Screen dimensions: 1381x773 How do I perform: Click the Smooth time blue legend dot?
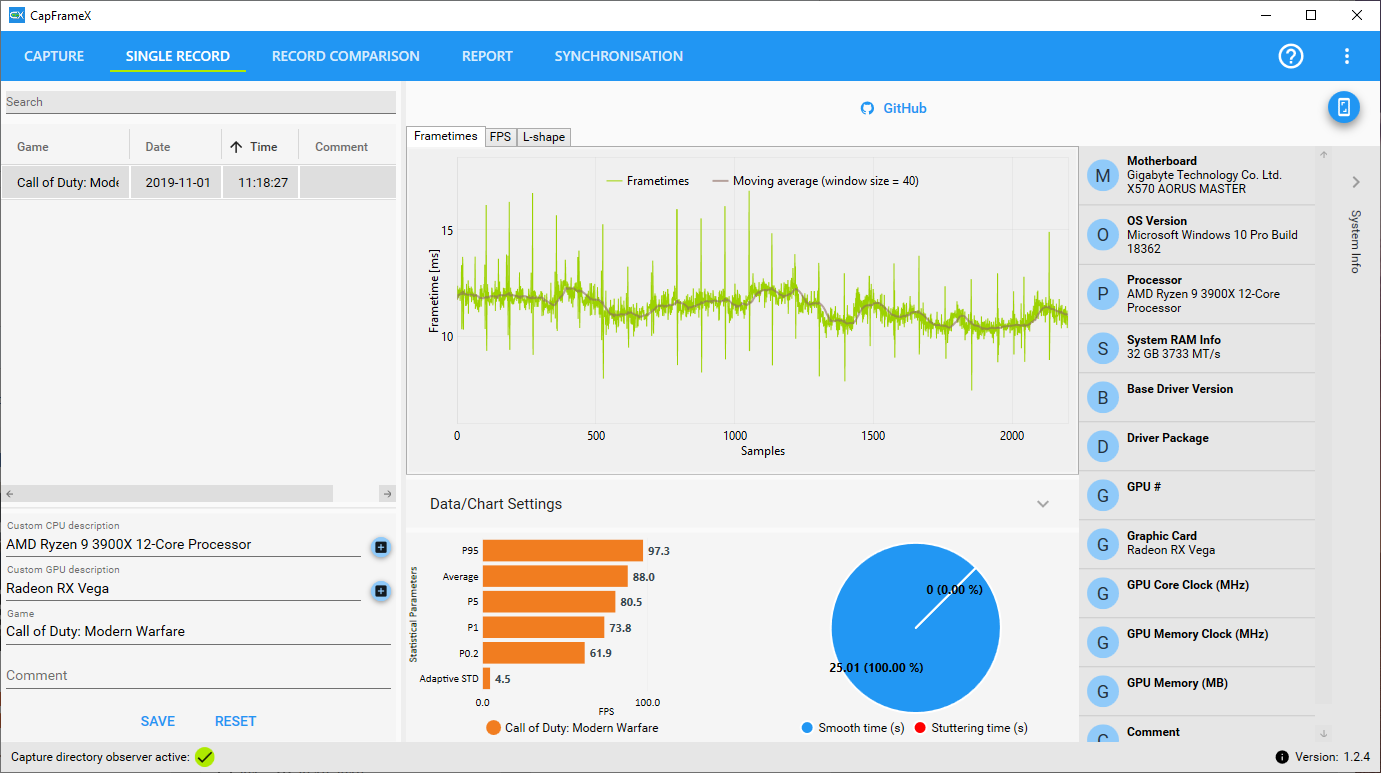click(x=808, y=728)
